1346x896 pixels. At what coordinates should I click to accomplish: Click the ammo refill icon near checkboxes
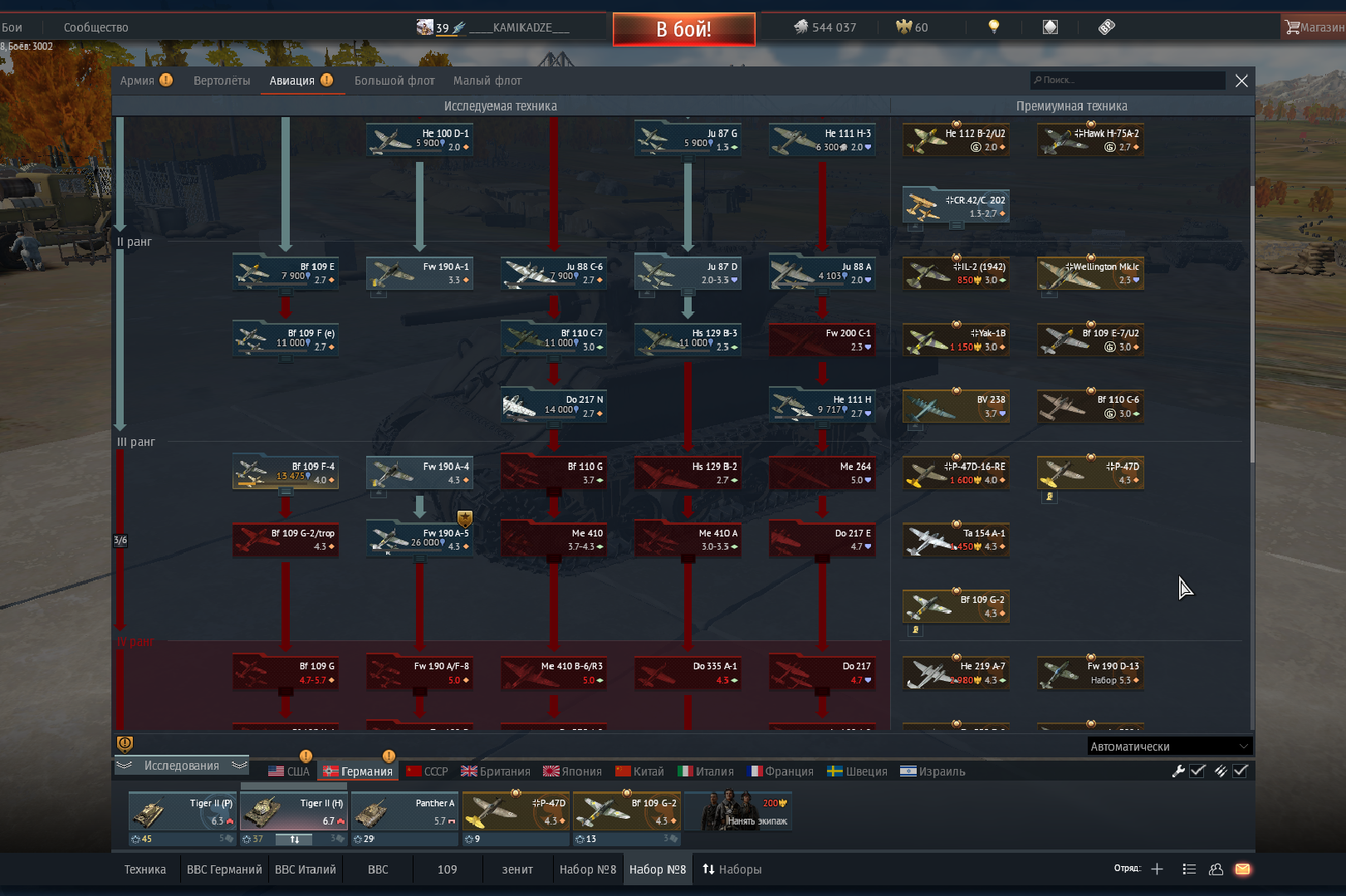(x=1221, y=771)
